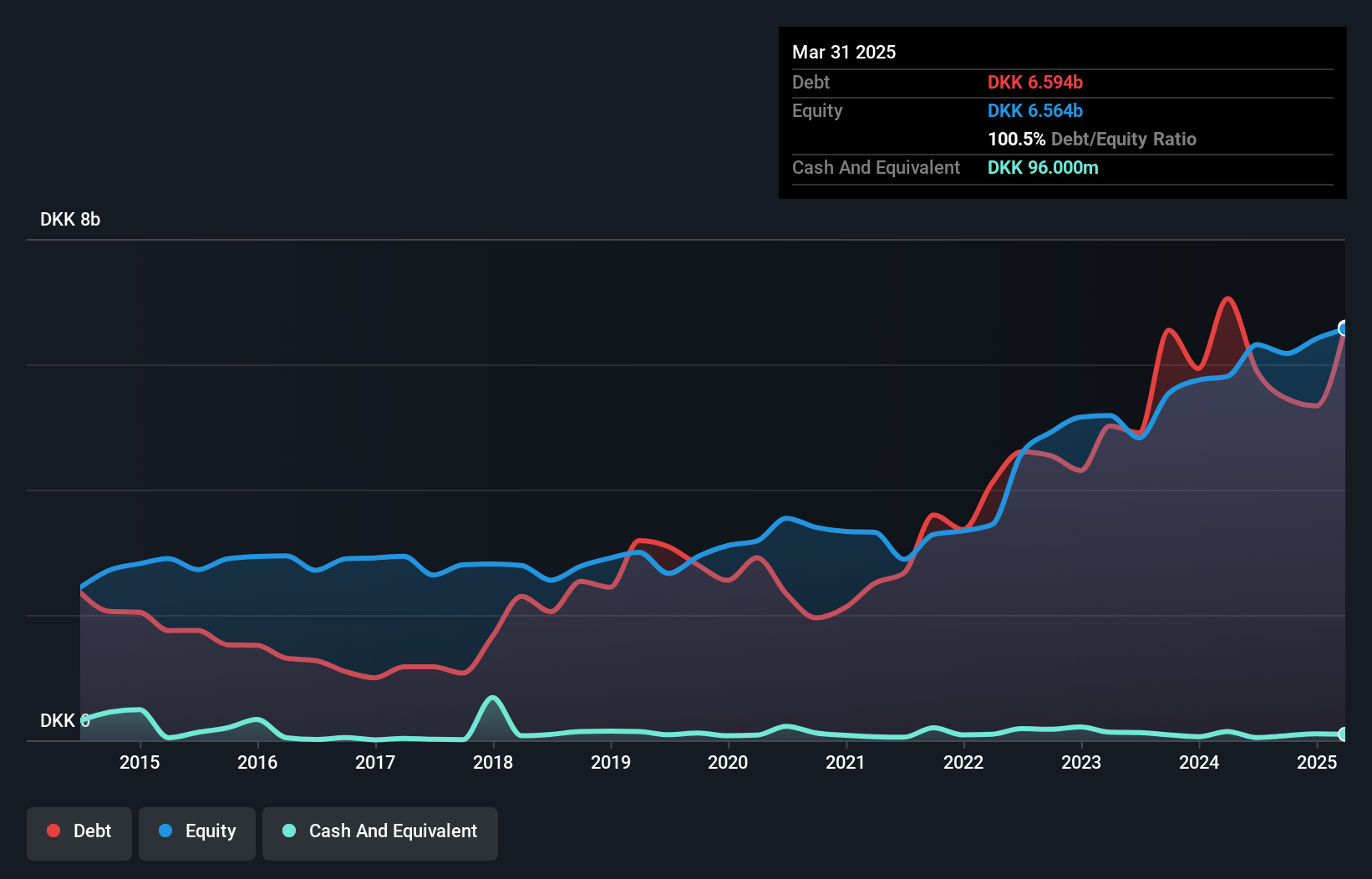Click the Cash And Equivalent tooltip label
Image resolution: width=1372 pixels, height=879 pixels.
pos(876,167)
